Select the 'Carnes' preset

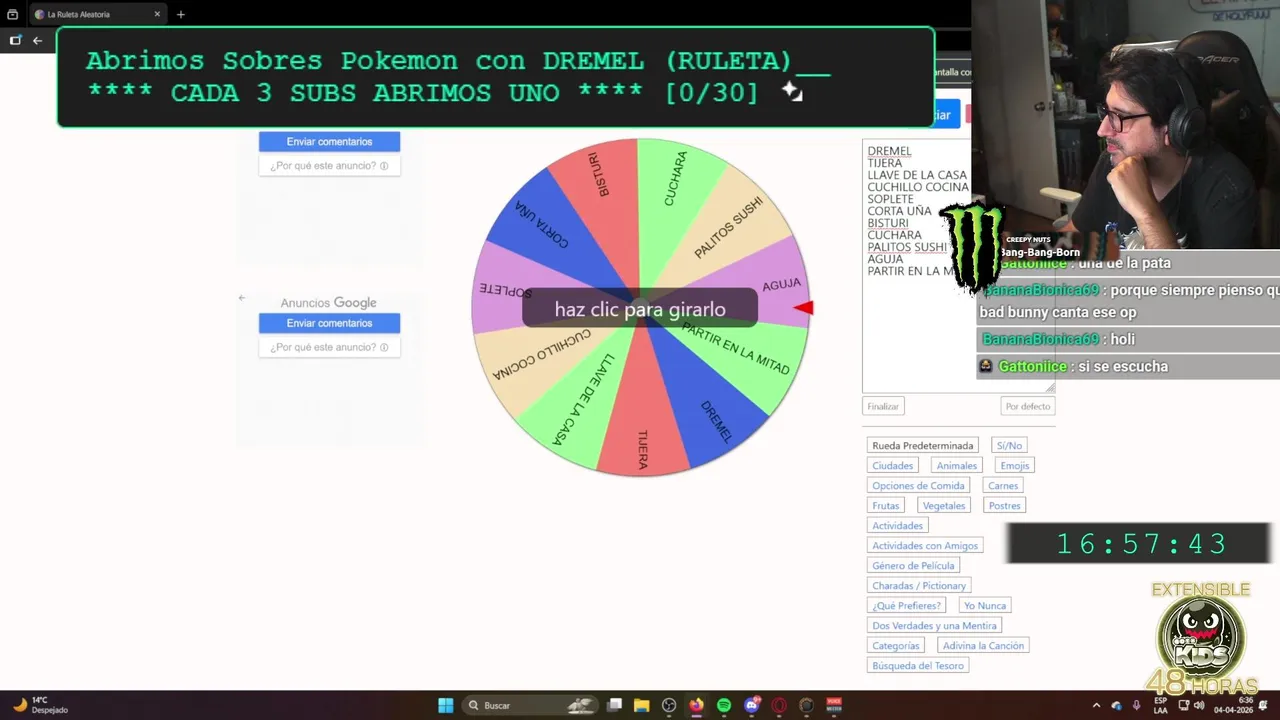[1003, 485]
